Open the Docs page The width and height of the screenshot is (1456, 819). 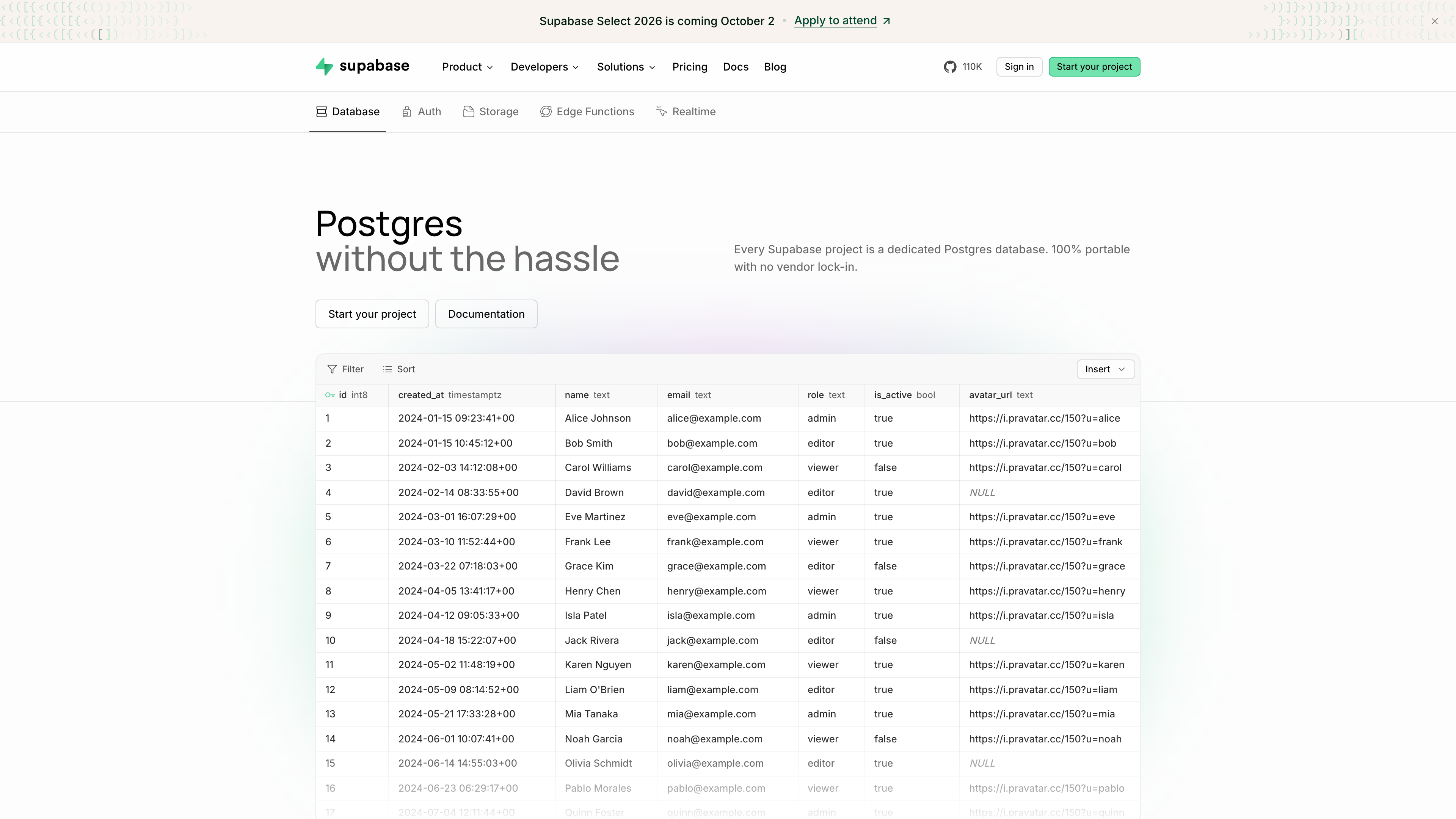(x=735, y=67)
